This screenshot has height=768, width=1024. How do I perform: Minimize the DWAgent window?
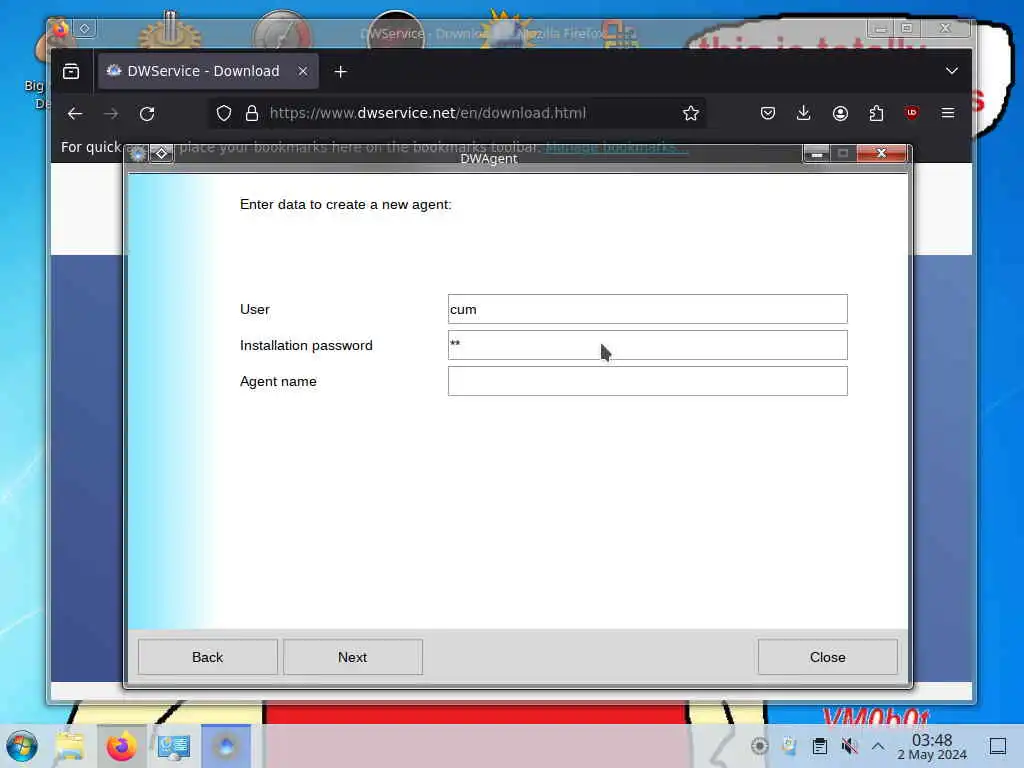click(x=816, y=153)
